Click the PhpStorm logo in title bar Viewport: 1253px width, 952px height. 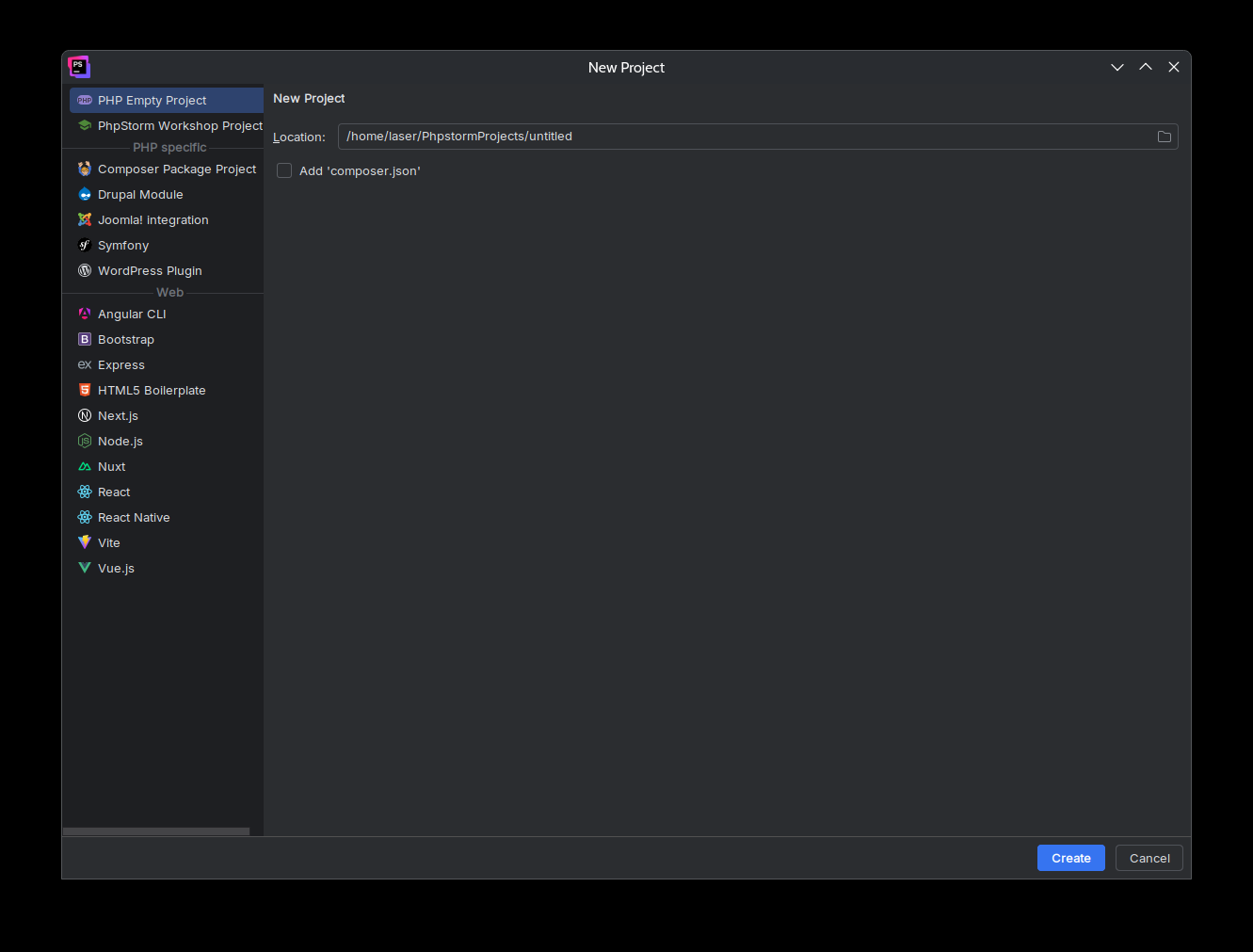(79, 67)
